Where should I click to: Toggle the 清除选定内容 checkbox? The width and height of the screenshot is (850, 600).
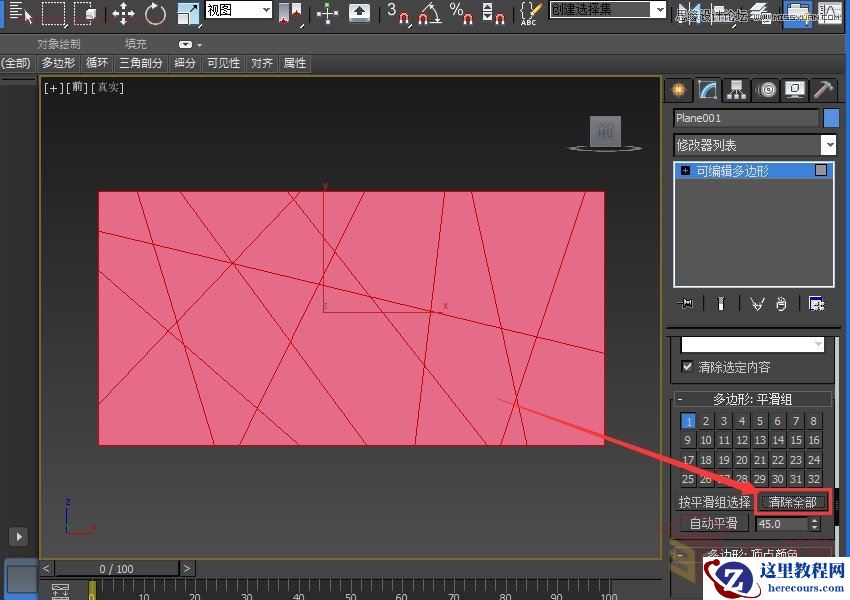(686, 367)
